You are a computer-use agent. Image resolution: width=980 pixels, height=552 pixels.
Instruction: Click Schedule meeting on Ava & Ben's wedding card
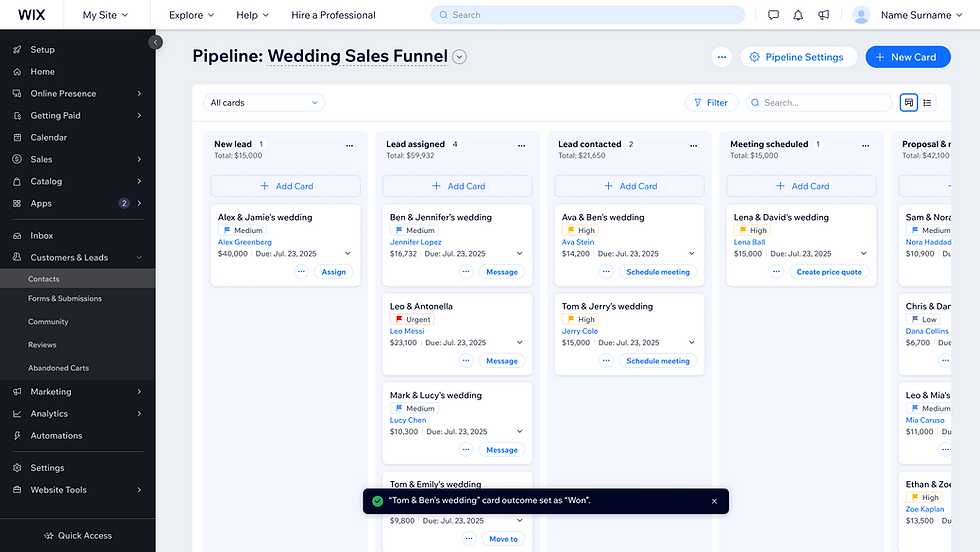coord(658,272)
